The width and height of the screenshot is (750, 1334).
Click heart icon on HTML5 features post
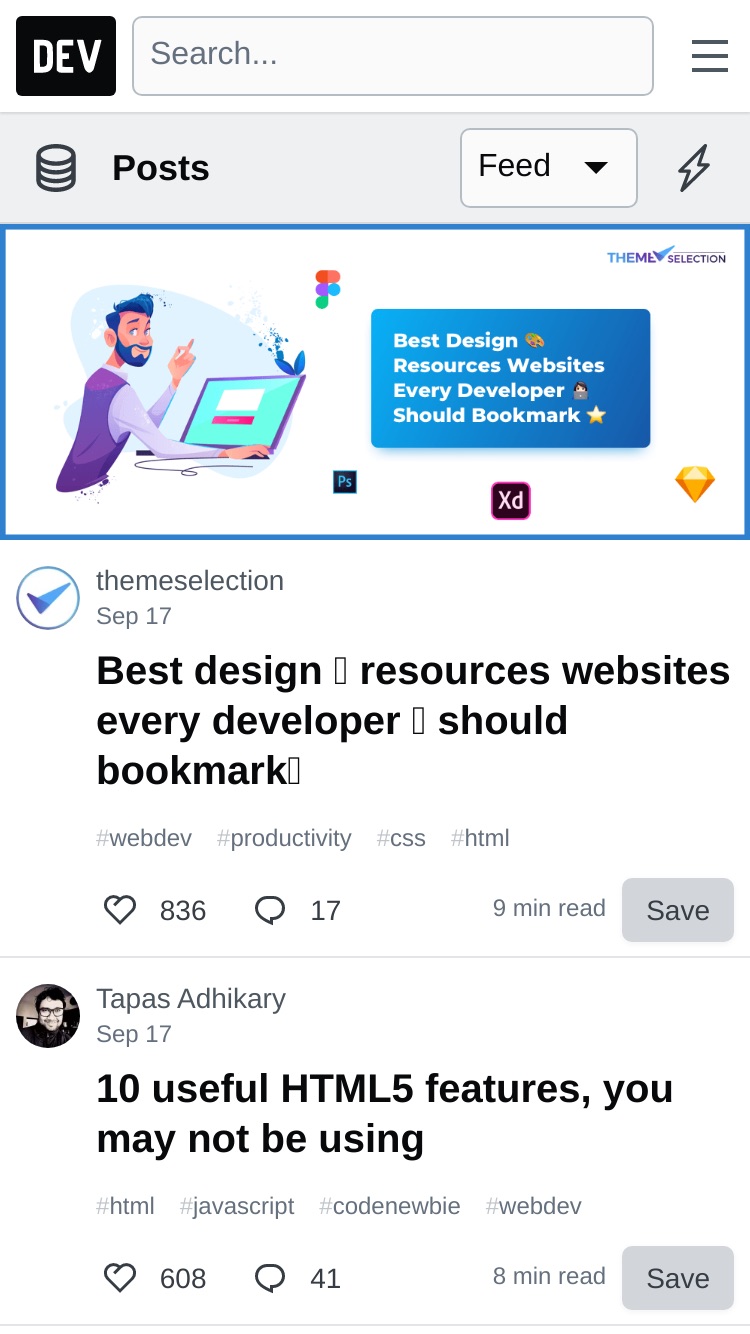pyautogui.click(x=120, y=1278)
